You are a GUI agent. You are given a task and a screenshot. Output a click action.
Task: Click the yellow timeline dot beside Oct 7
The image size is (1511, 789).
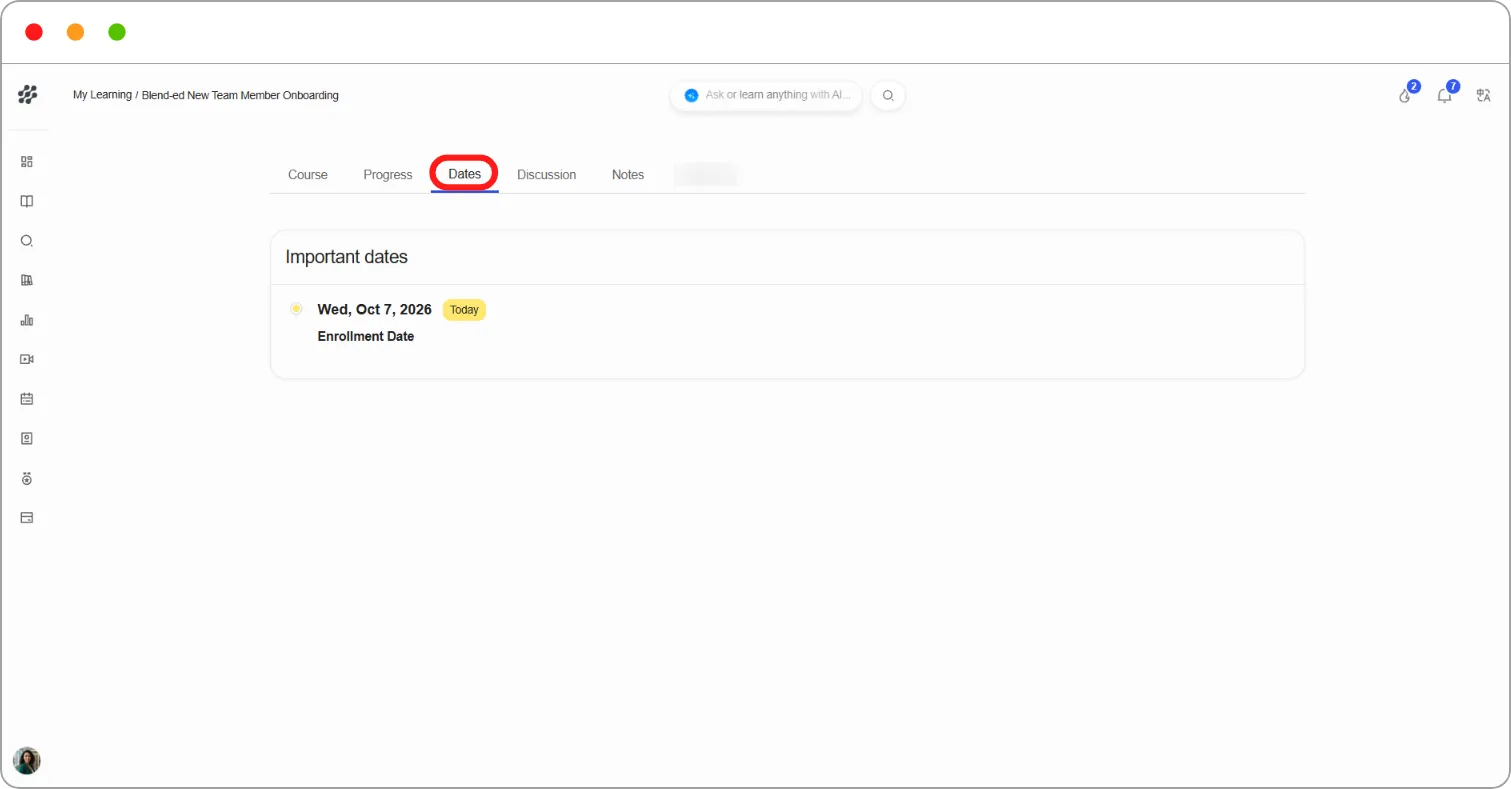(x=296, y=309)
